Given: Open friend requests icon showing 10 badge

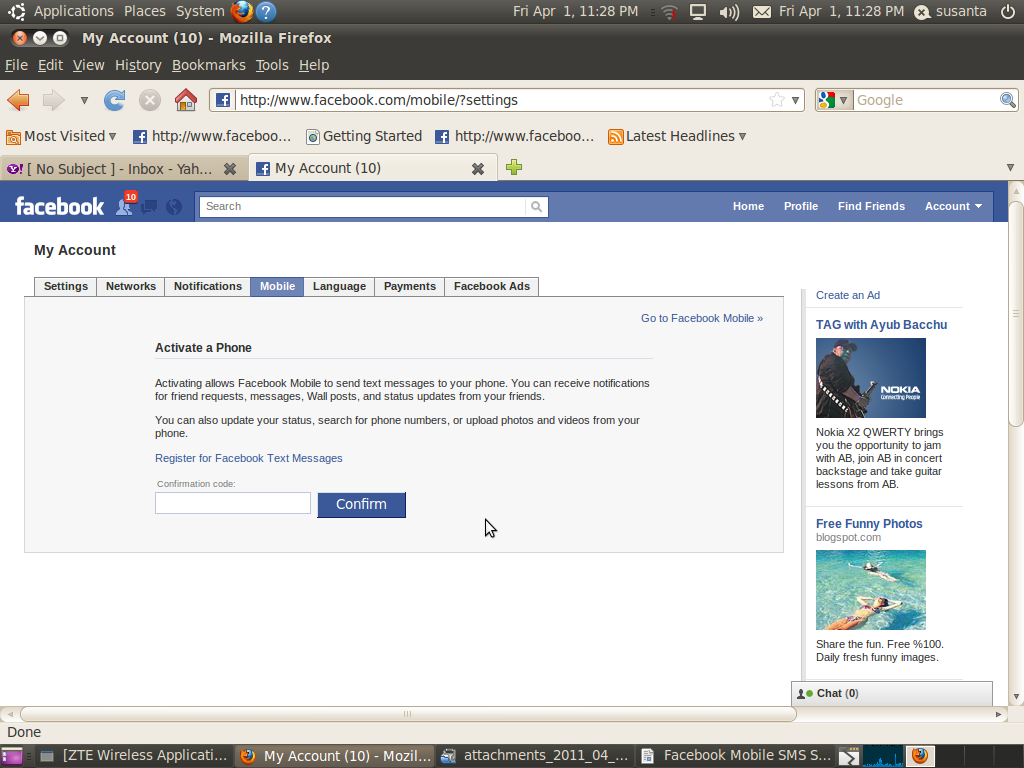Looking at the screenshot, I should click(x=124, y=207).
